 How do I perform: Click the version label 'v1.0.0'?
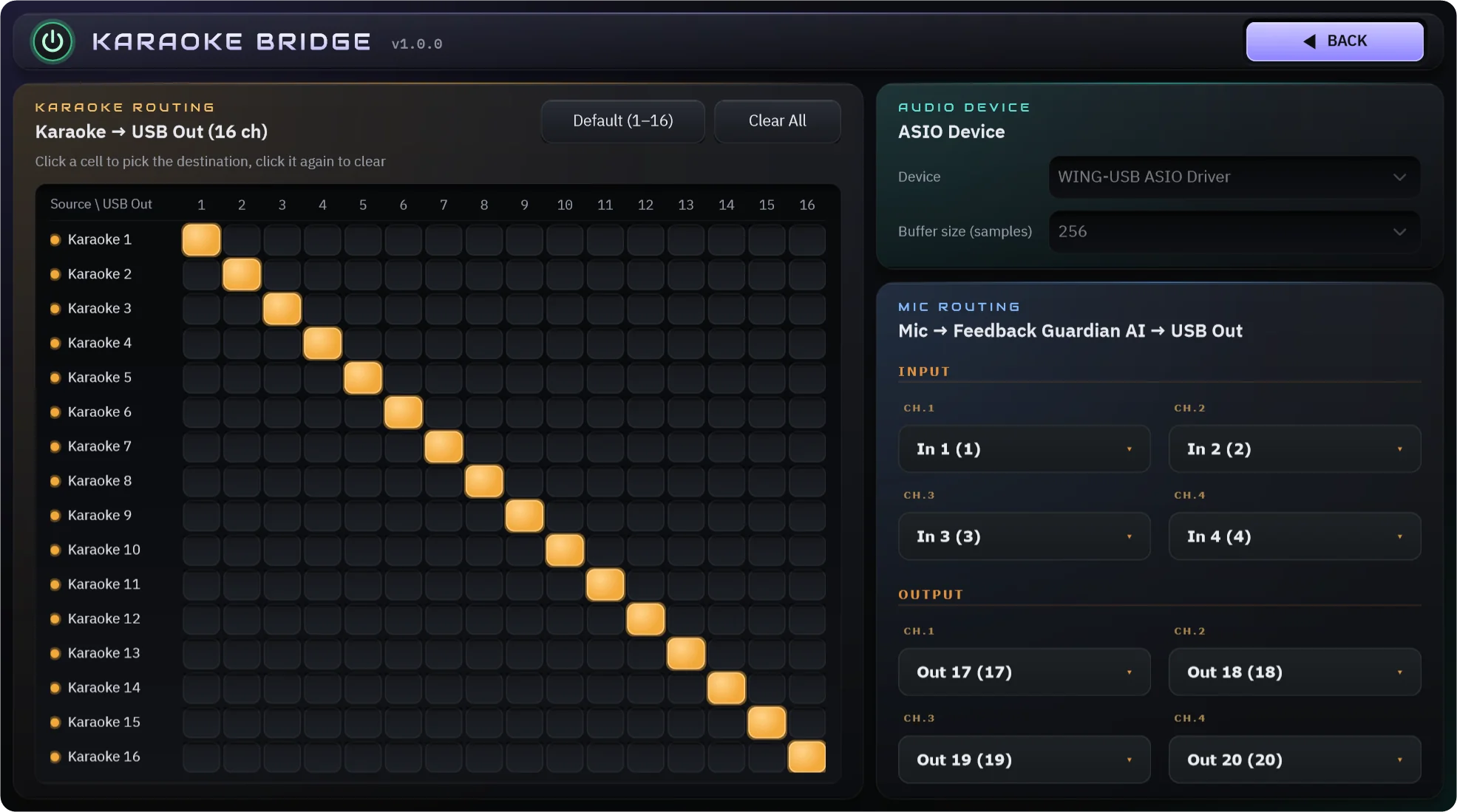417,44
